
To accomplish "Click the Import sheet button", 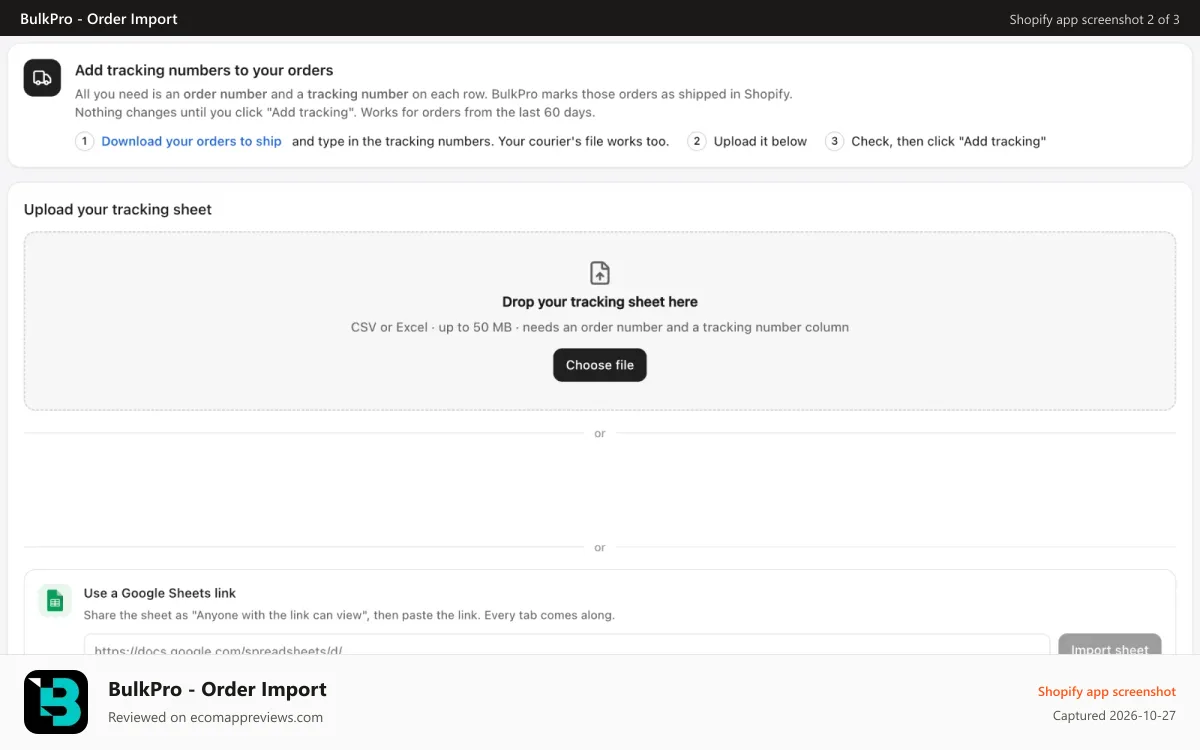I will 1110,646.
